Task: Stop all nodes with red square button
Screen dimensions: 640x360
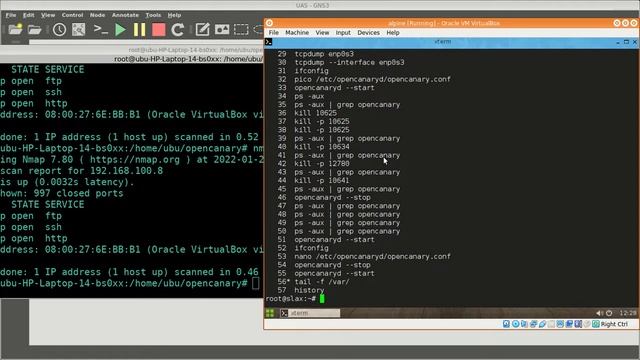Action: click(x=158, y=29)
